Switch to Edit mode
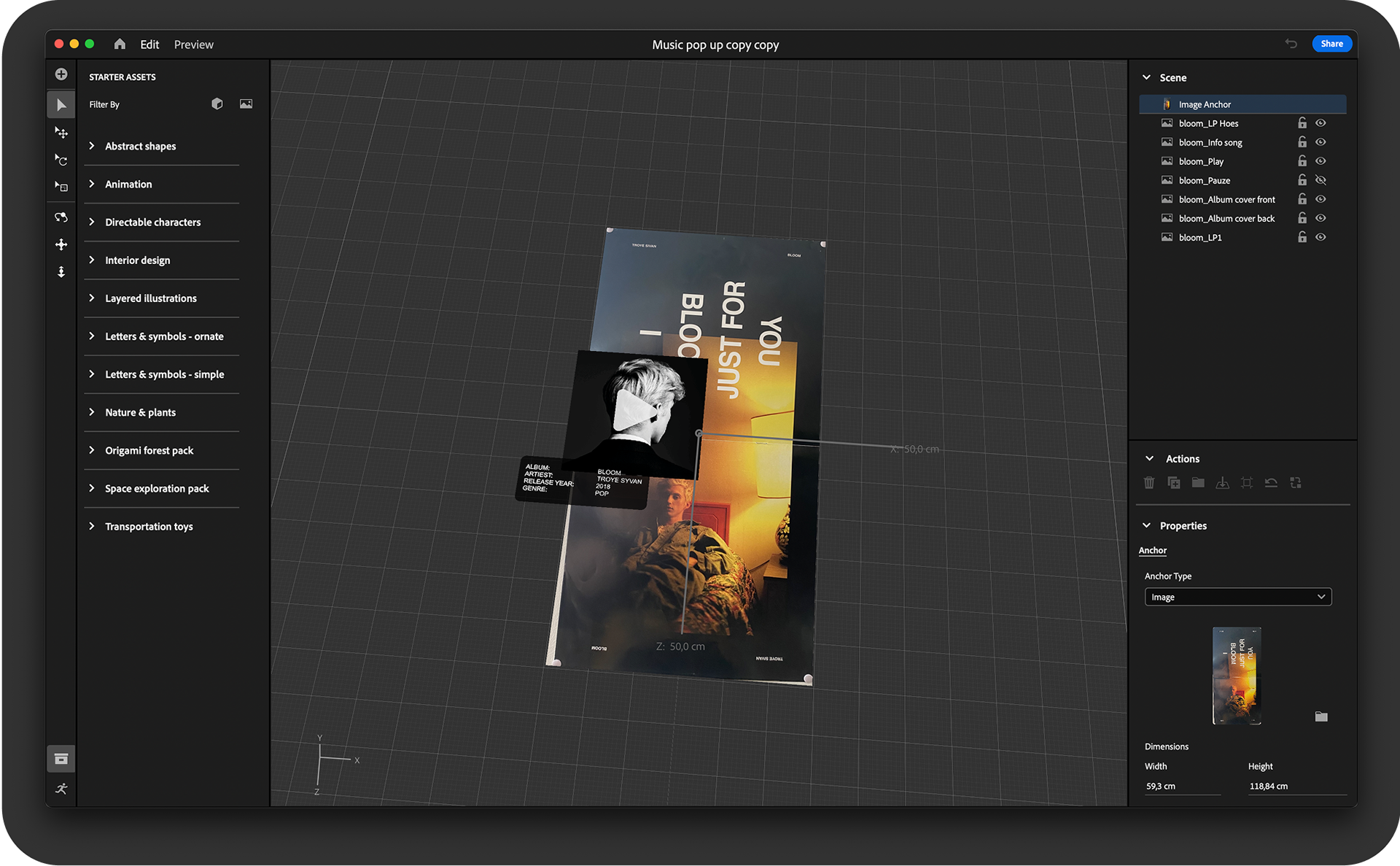The height and width of the screenshot is (866, 1400). pyautogui.click(x=149, y=45)
